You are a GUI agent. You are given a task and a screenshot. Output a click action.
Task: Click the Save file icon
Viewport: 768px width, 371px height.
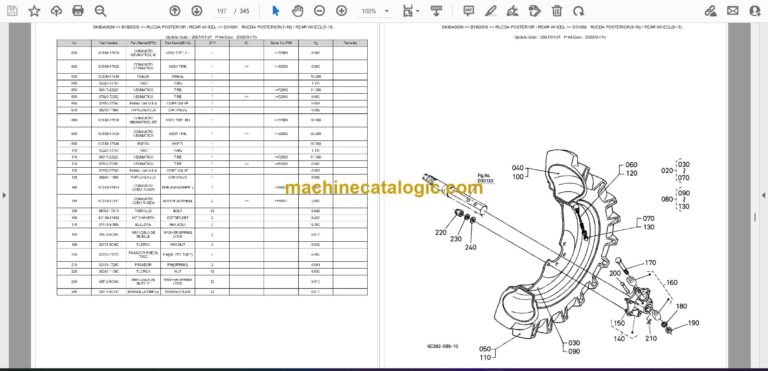click(12, 11)
